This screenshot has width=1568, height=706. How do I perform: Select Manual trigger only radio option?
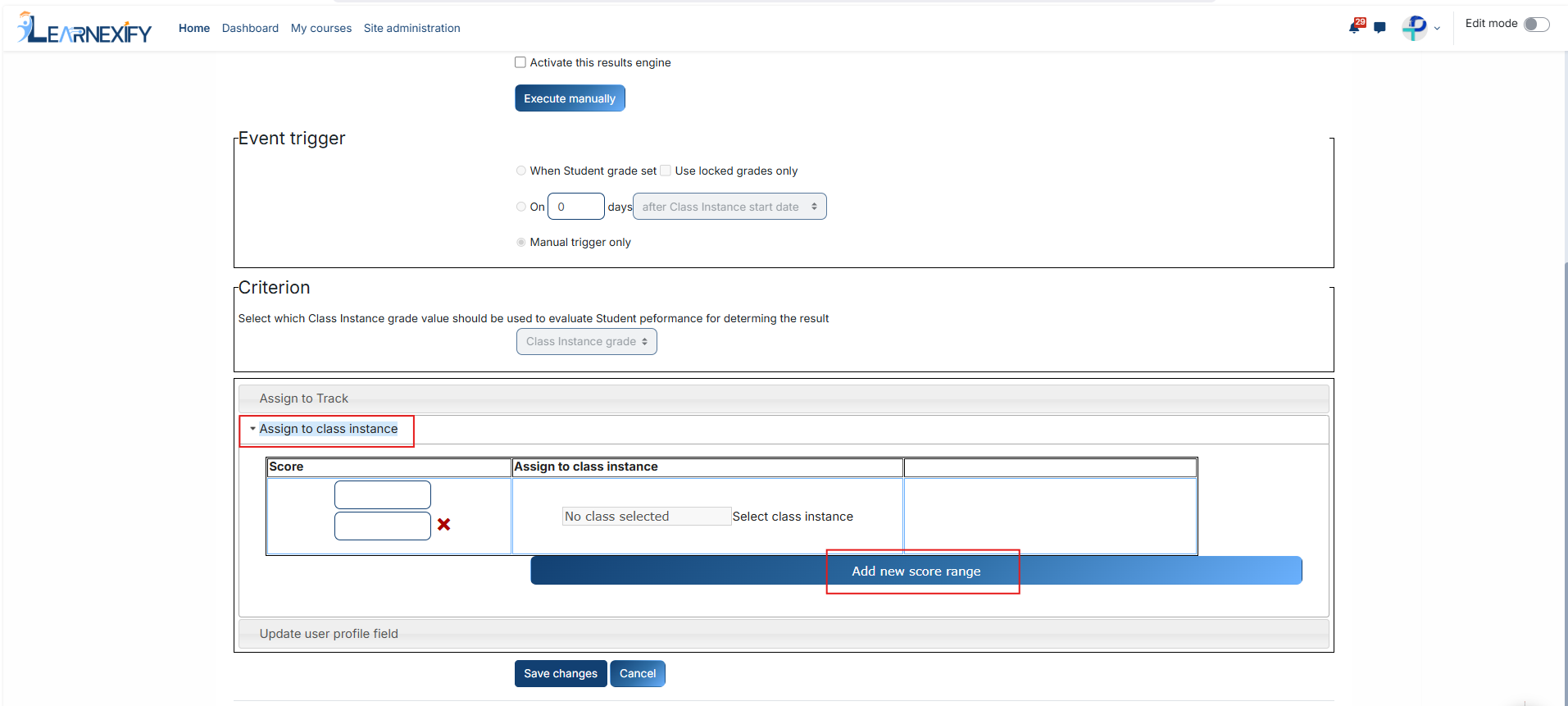tap(521, 242)
